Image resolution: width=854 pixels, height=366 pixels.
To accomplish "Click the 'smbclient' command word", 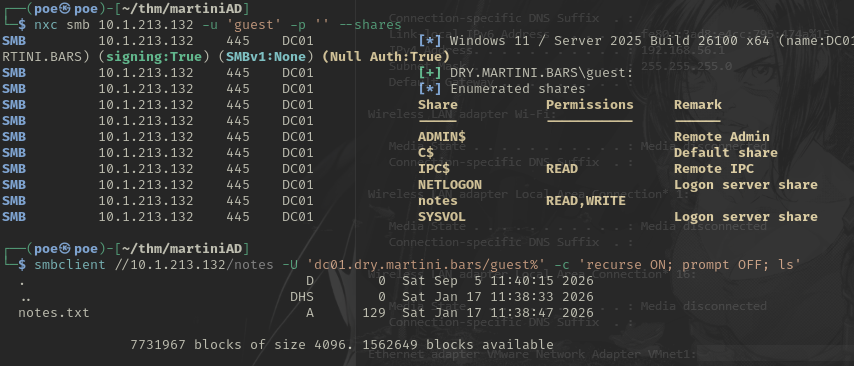I will pos(70,265).
